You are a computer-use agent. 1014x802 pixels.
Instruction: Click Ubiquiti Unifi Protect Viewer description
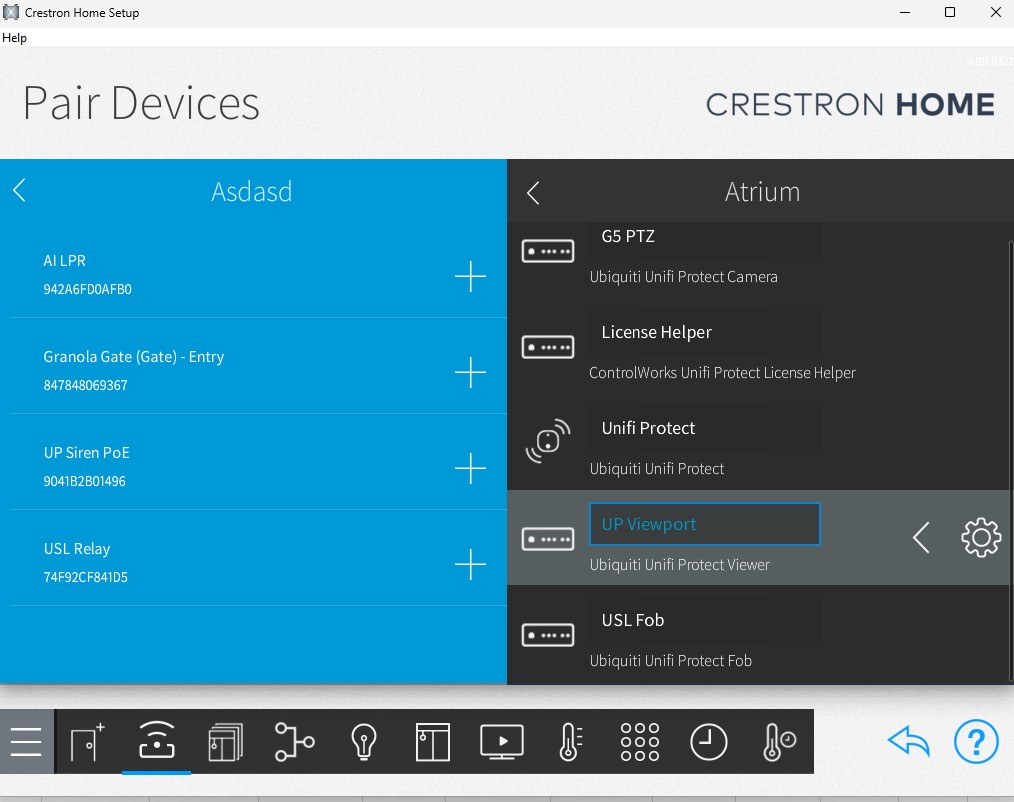coord(680,565)
